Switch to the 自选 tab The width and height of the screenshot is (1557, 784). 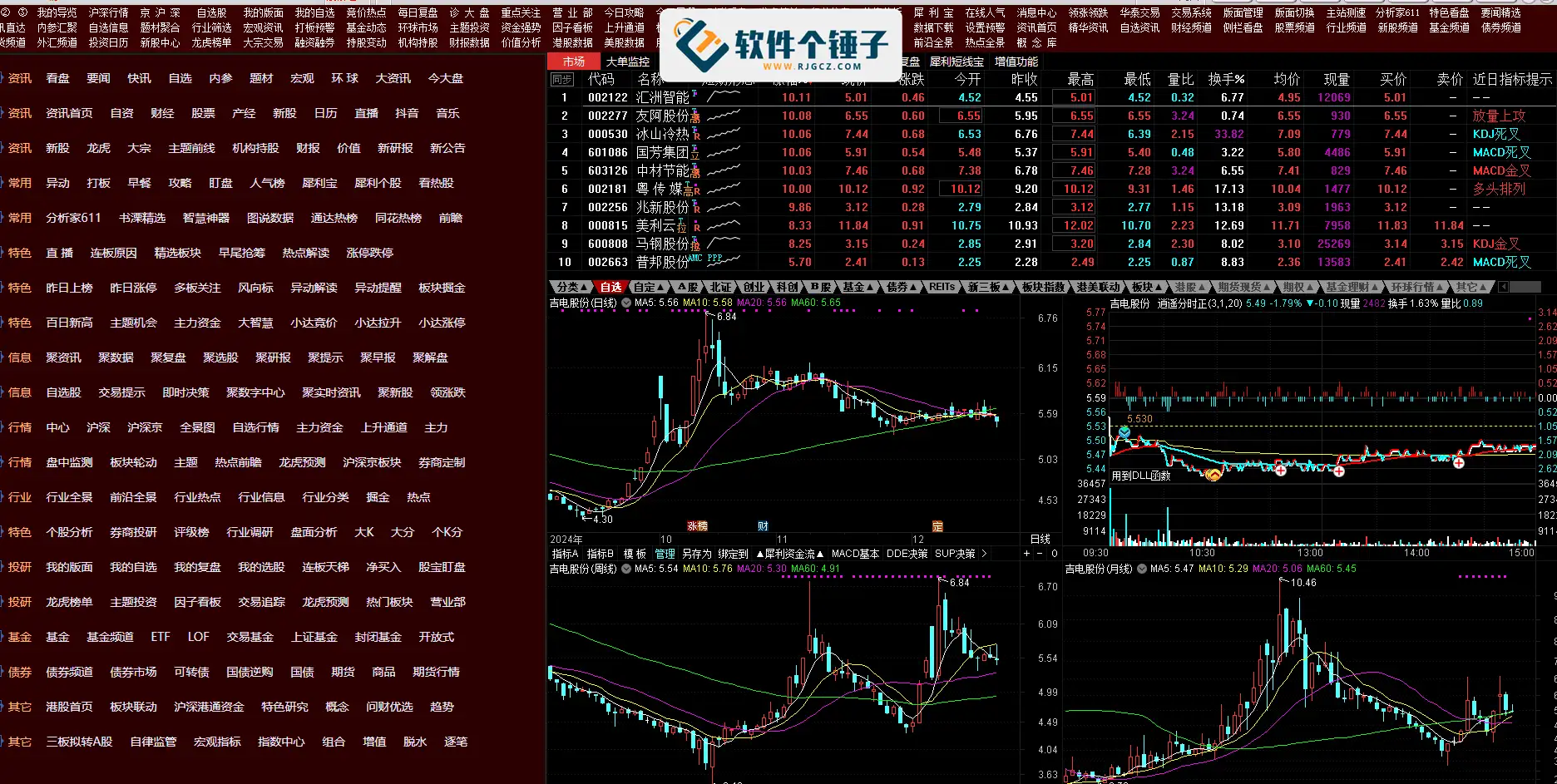click(610, 287)
